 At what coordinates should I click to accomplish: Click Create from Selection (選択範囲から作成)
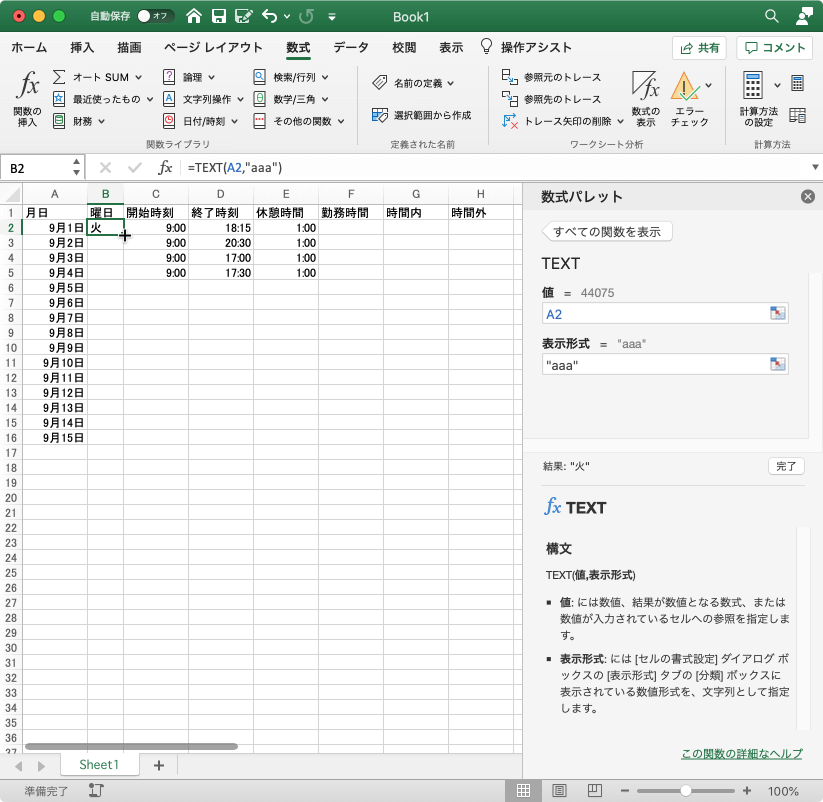pos(421,115)
